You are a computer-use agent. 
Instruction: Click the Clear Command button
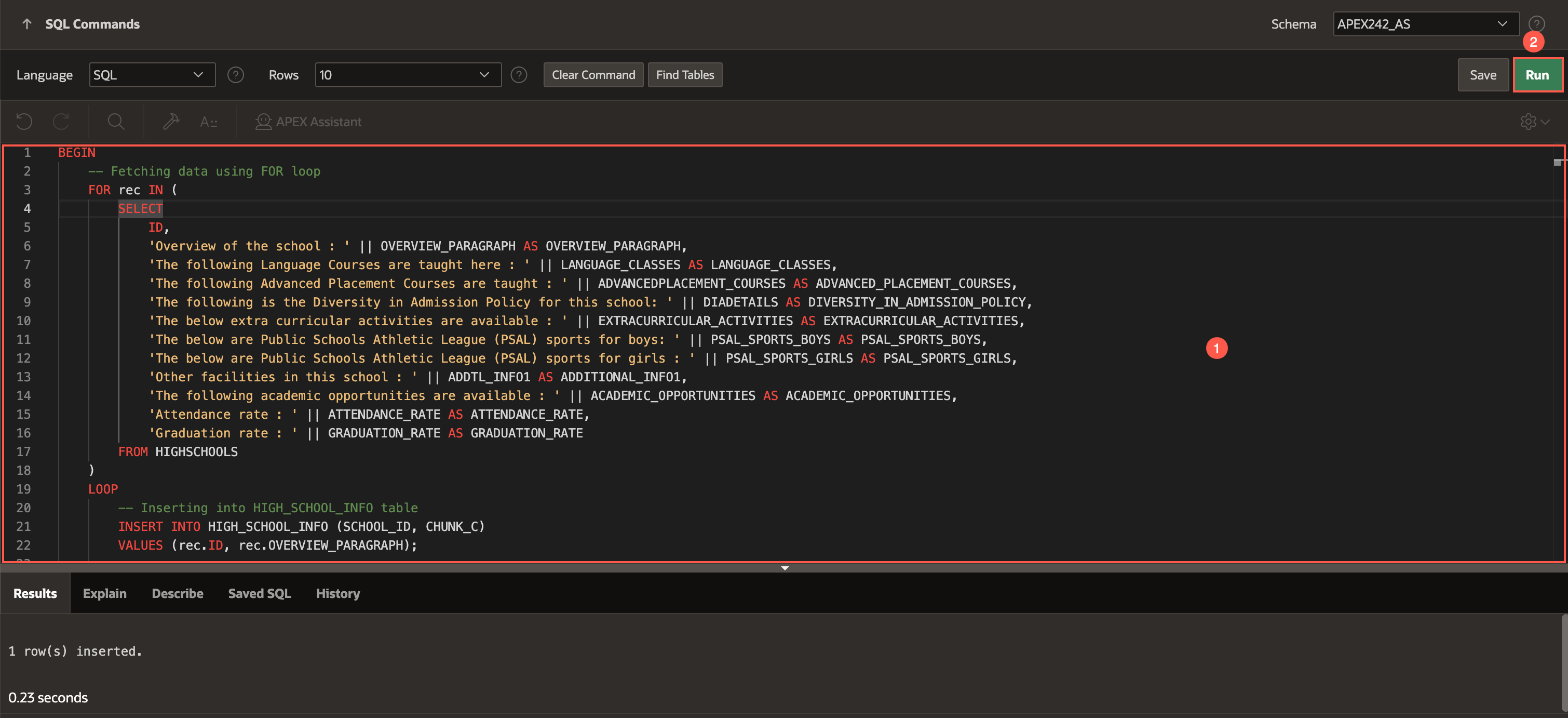tap(593, 75)
